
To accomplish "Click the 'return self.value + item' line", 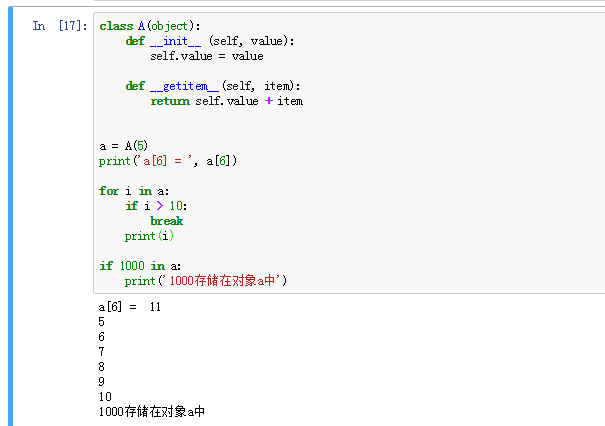I will pyautogui.click(x=226, y=101).
